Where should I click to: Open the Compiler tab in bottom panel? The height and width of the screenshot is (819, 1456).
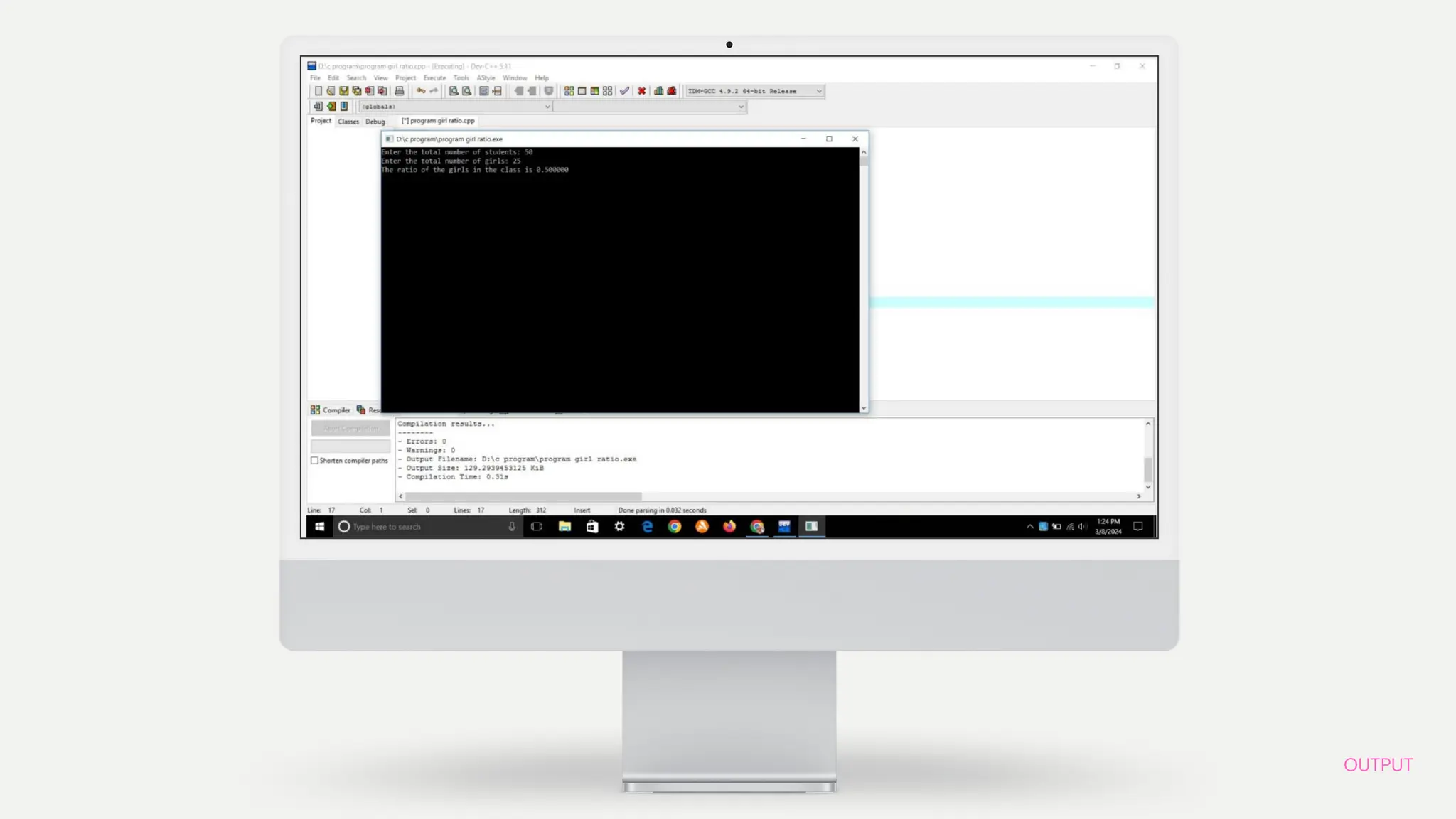[331, 410]
